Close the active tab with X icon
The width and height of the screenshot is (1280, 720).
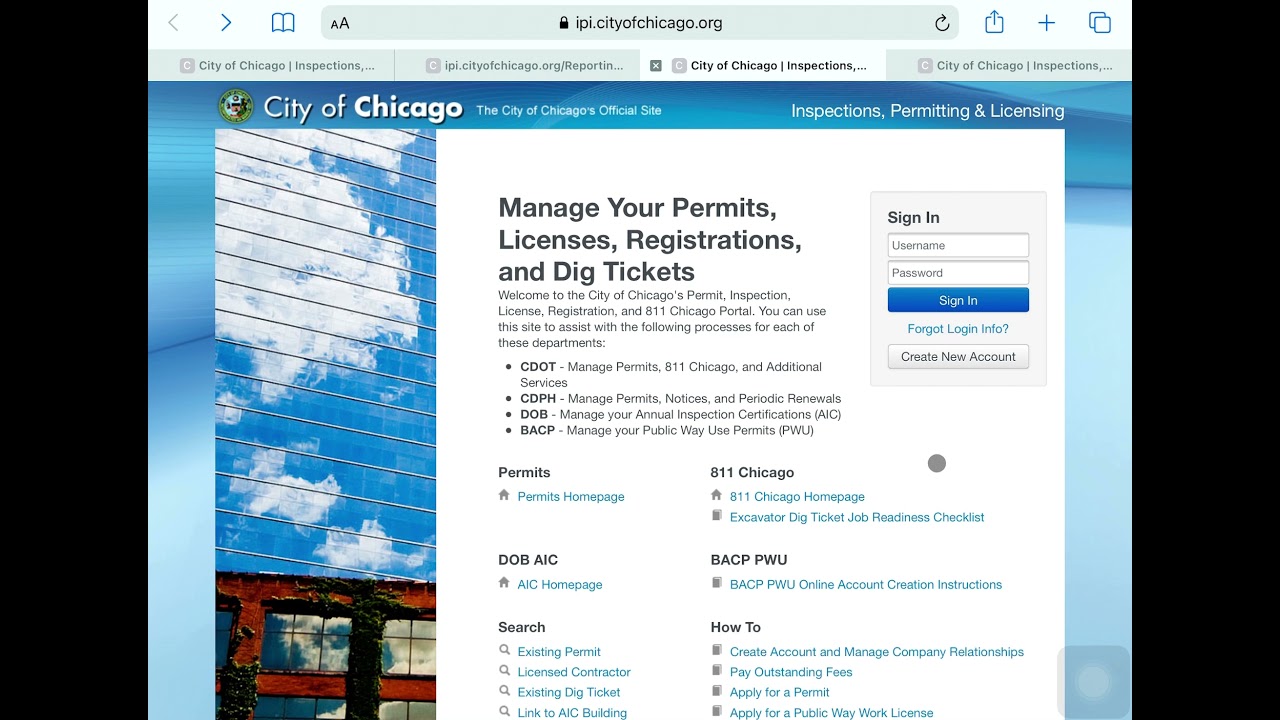pos(656,66)
